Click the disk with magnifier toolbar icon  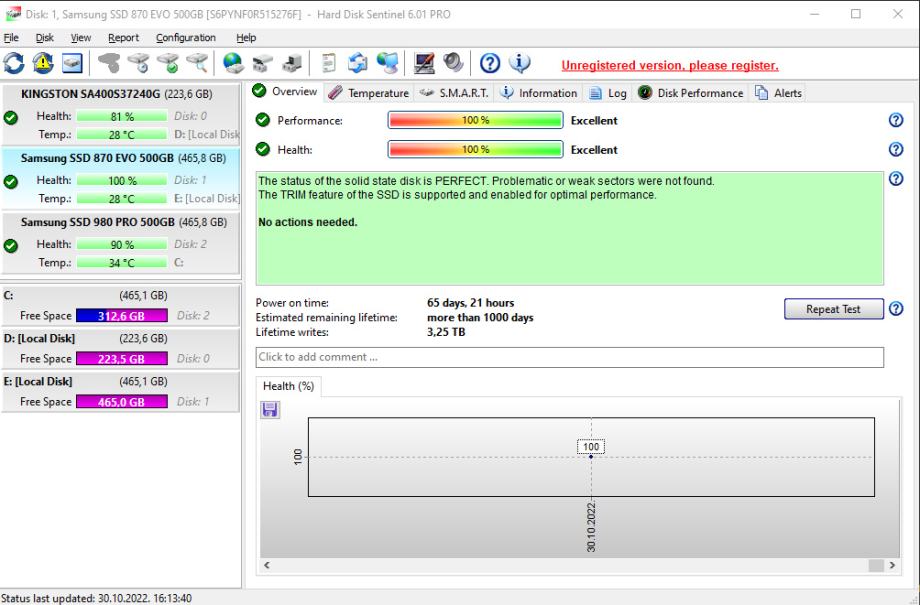[x=198, y=63]
